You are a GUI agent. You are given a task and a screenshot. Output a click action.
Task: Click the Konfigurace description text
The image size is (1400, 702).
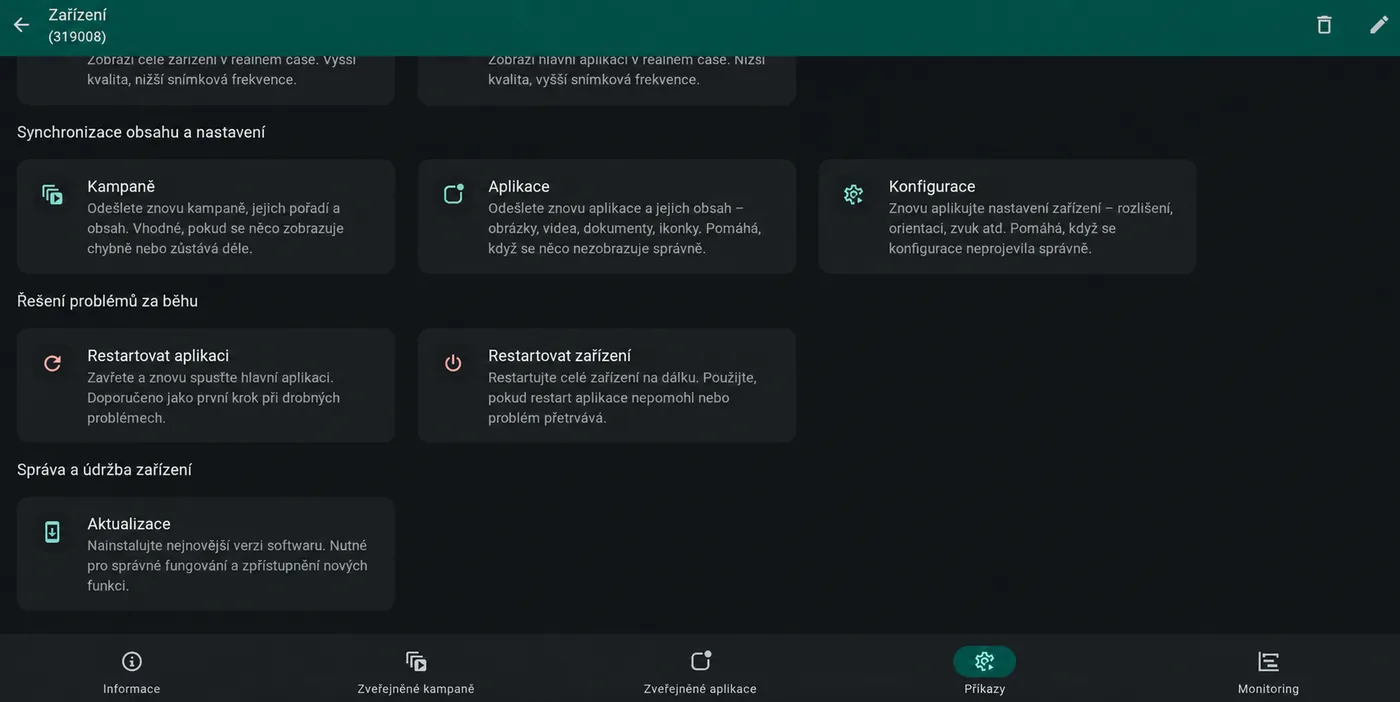pos(1031,228)
